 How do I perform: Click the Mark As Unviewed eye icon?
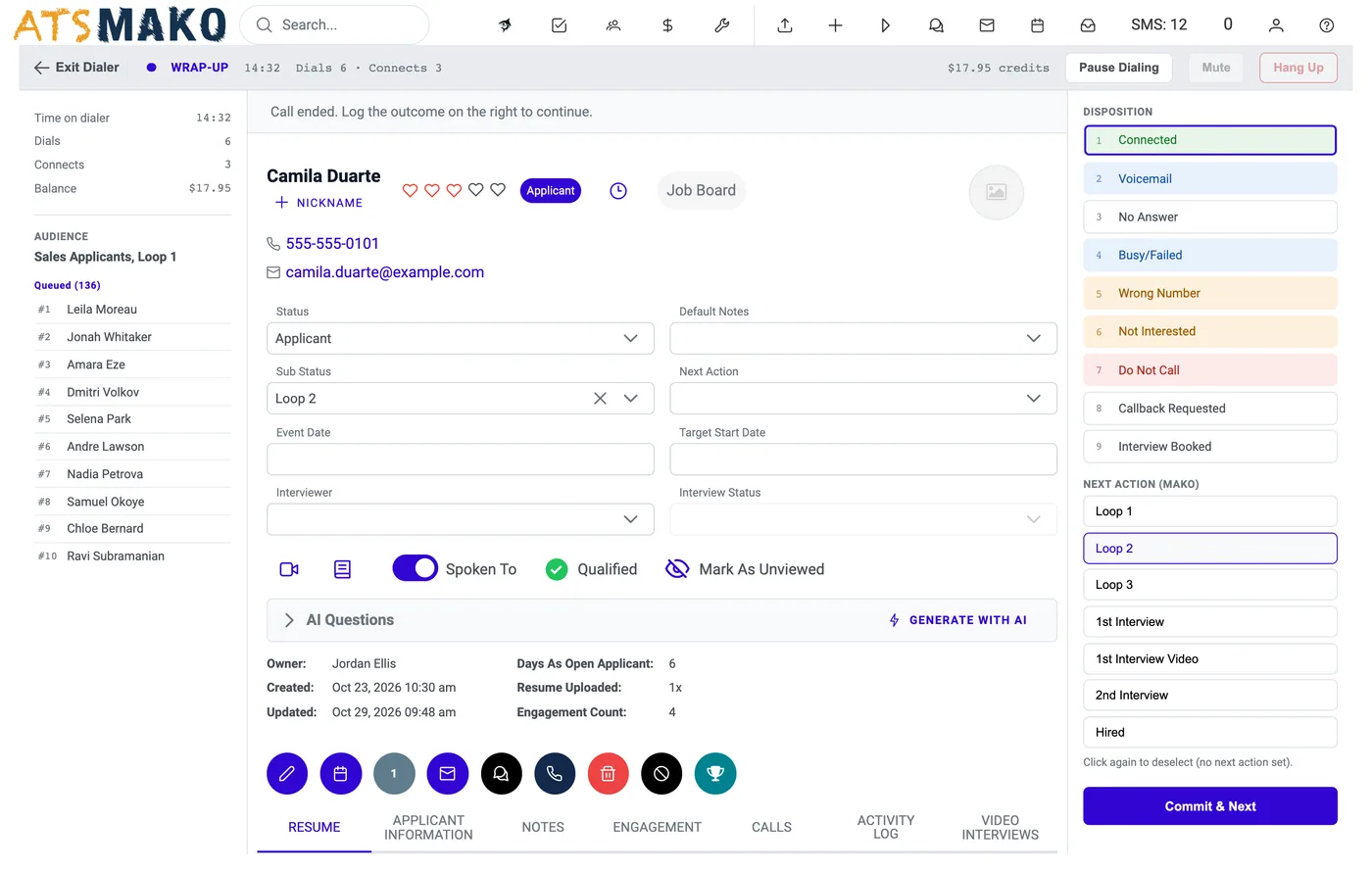point(677,569)
